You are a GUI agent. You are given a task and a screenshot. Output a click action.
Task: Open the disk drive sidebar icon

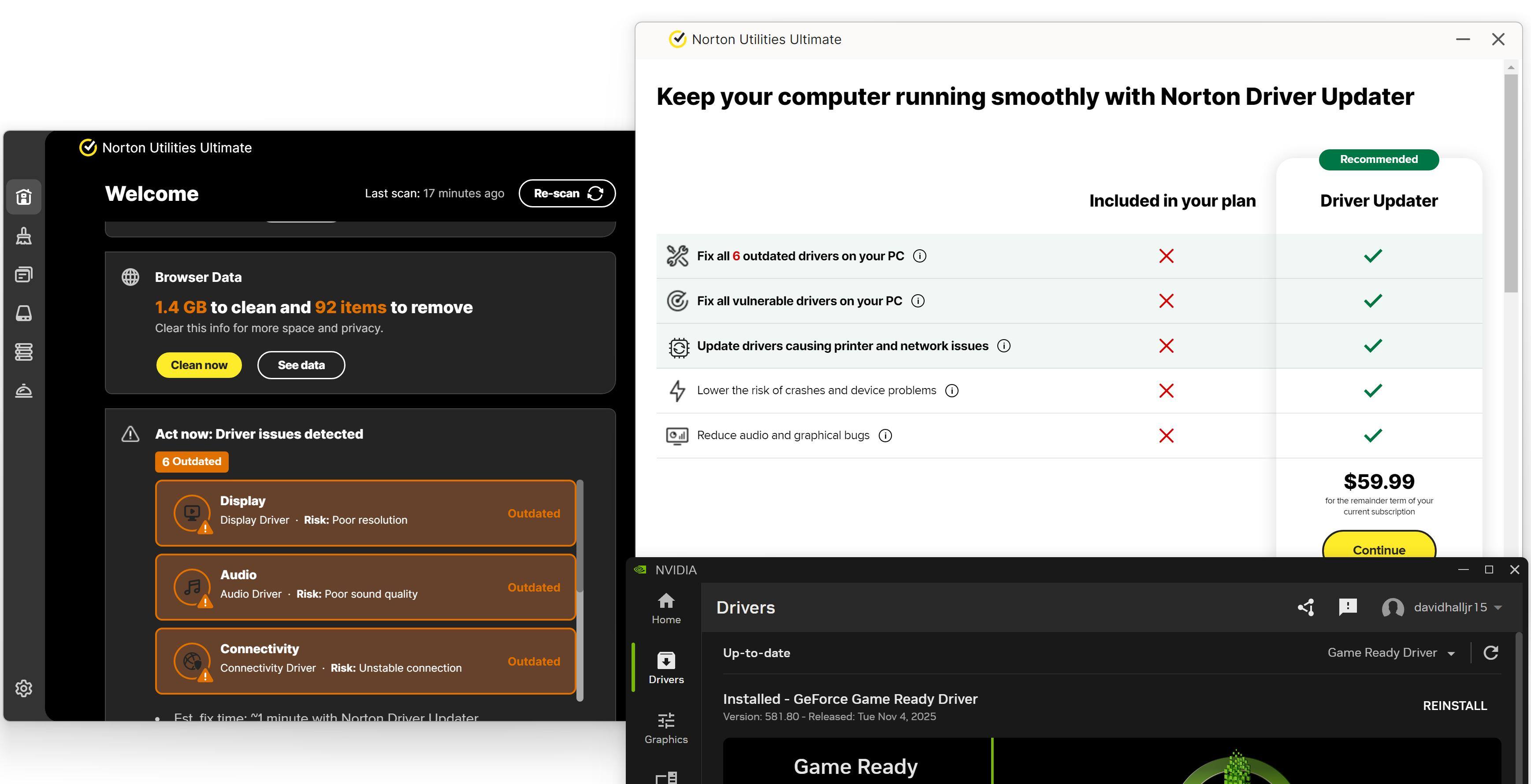coord(24,313)
